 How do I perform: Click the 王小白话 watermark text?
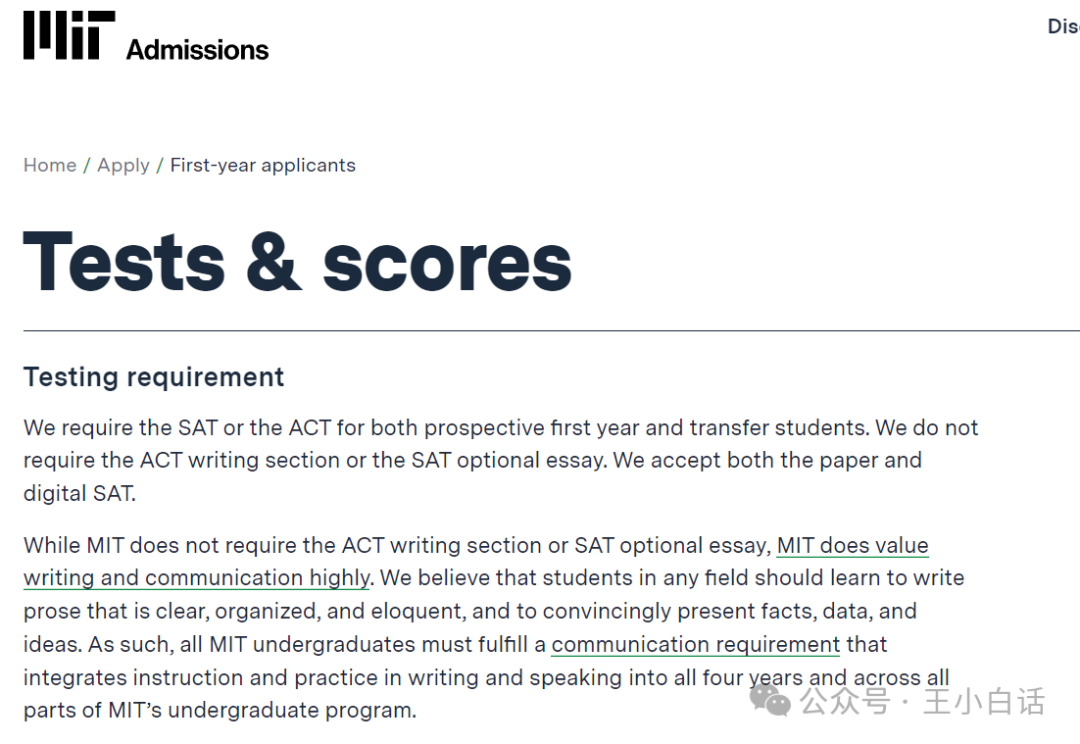[985, 701]
